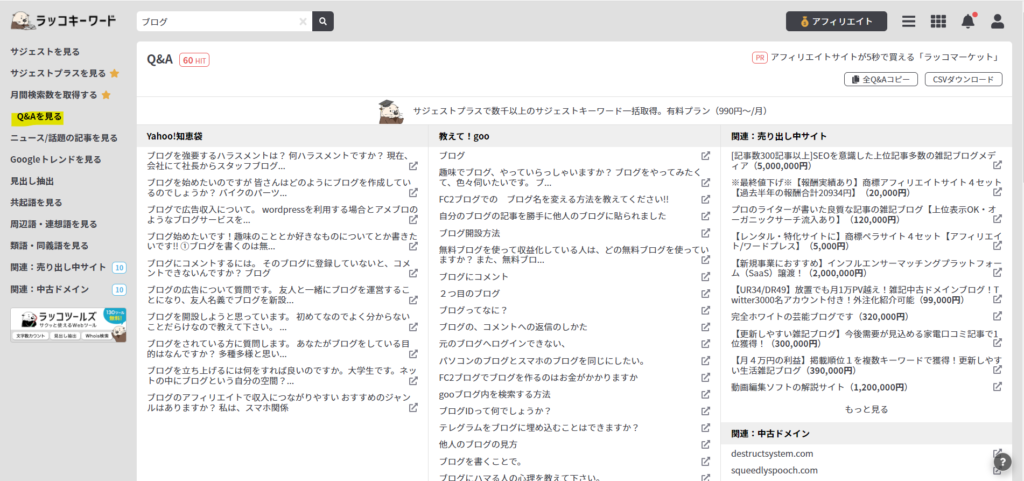The height and width of the screenshot is (481, 1024).
Task: Open 'FC2ブログでブログを作るのはお金がかかりますか'
Action: pos(538,377)
